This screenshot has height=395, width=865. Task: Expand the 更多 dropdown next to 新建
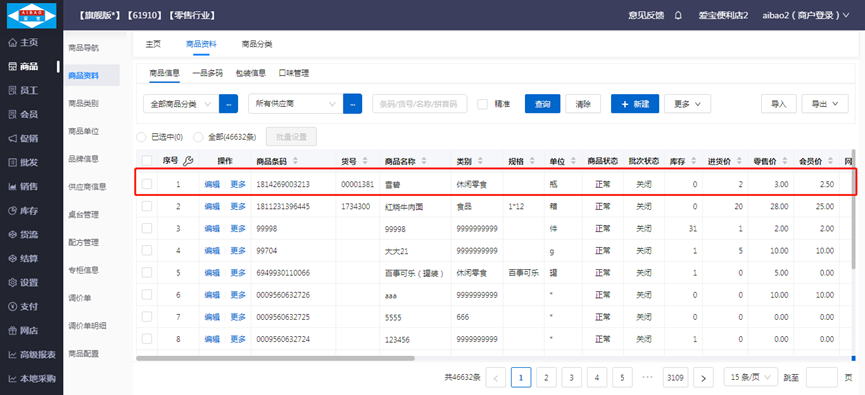(687, 104)
